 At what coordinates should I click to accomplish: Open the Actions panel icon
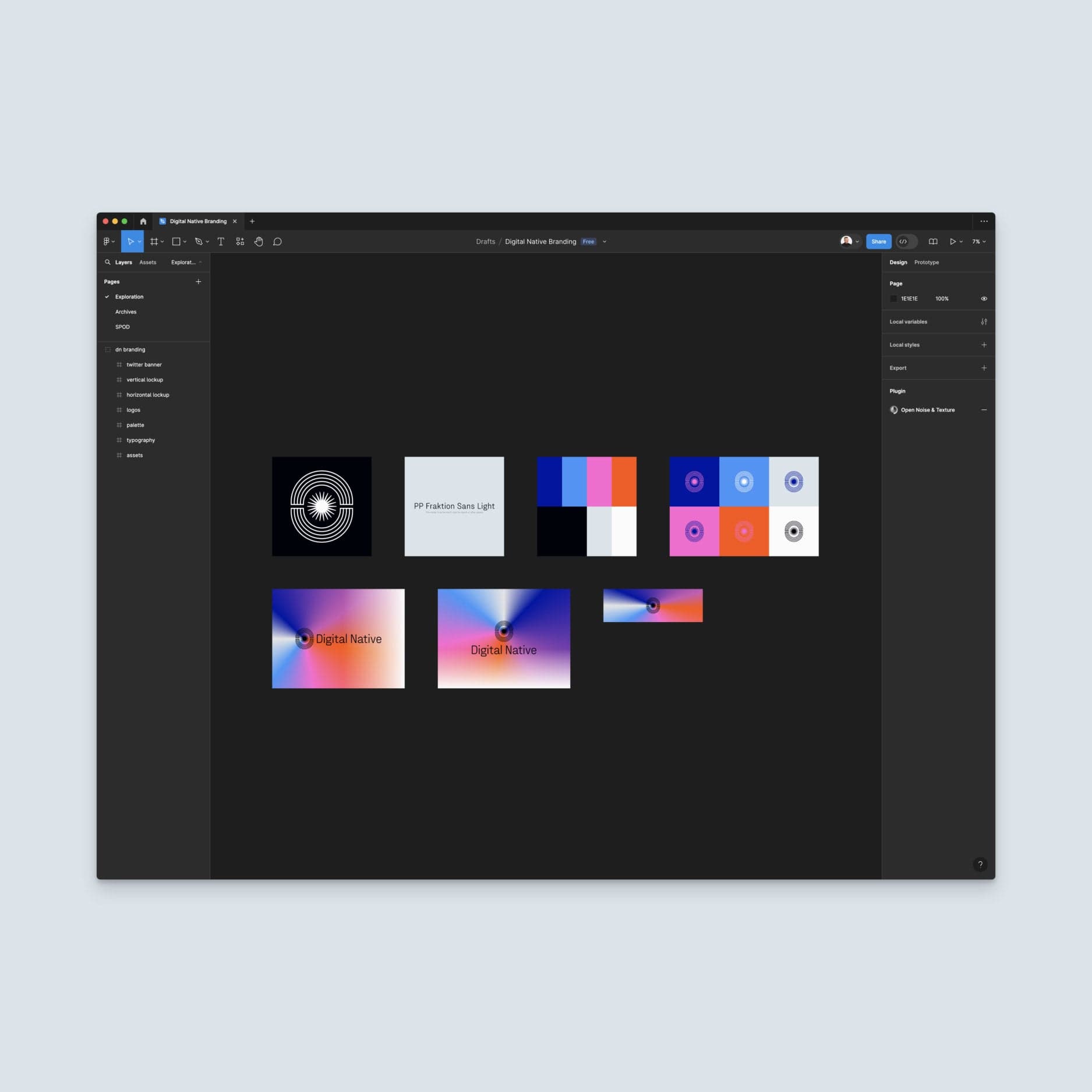click(240, 241)
